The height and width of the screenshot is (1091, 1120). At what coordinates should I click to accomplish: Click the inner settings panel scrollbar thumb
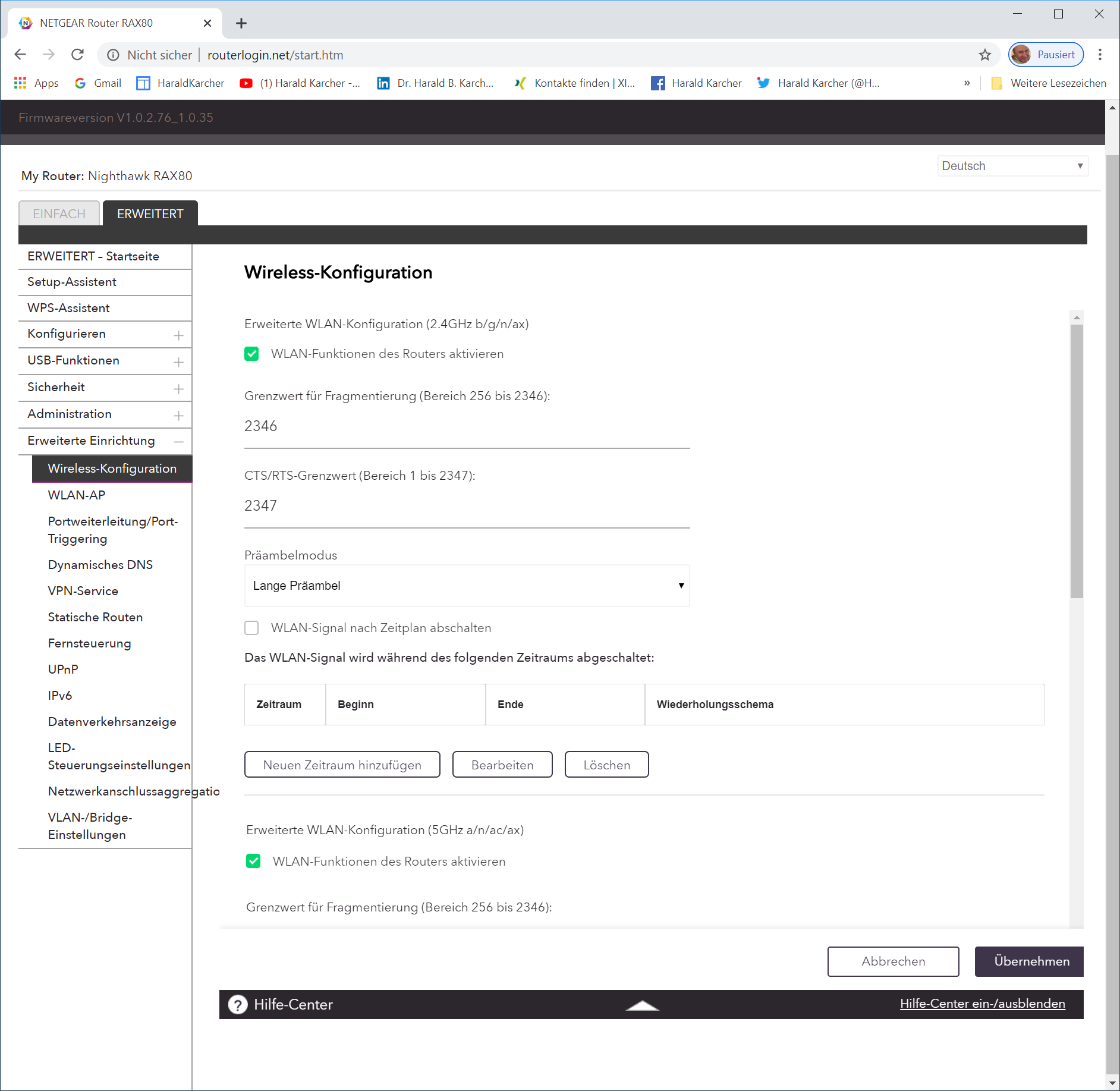(1077, 461)
